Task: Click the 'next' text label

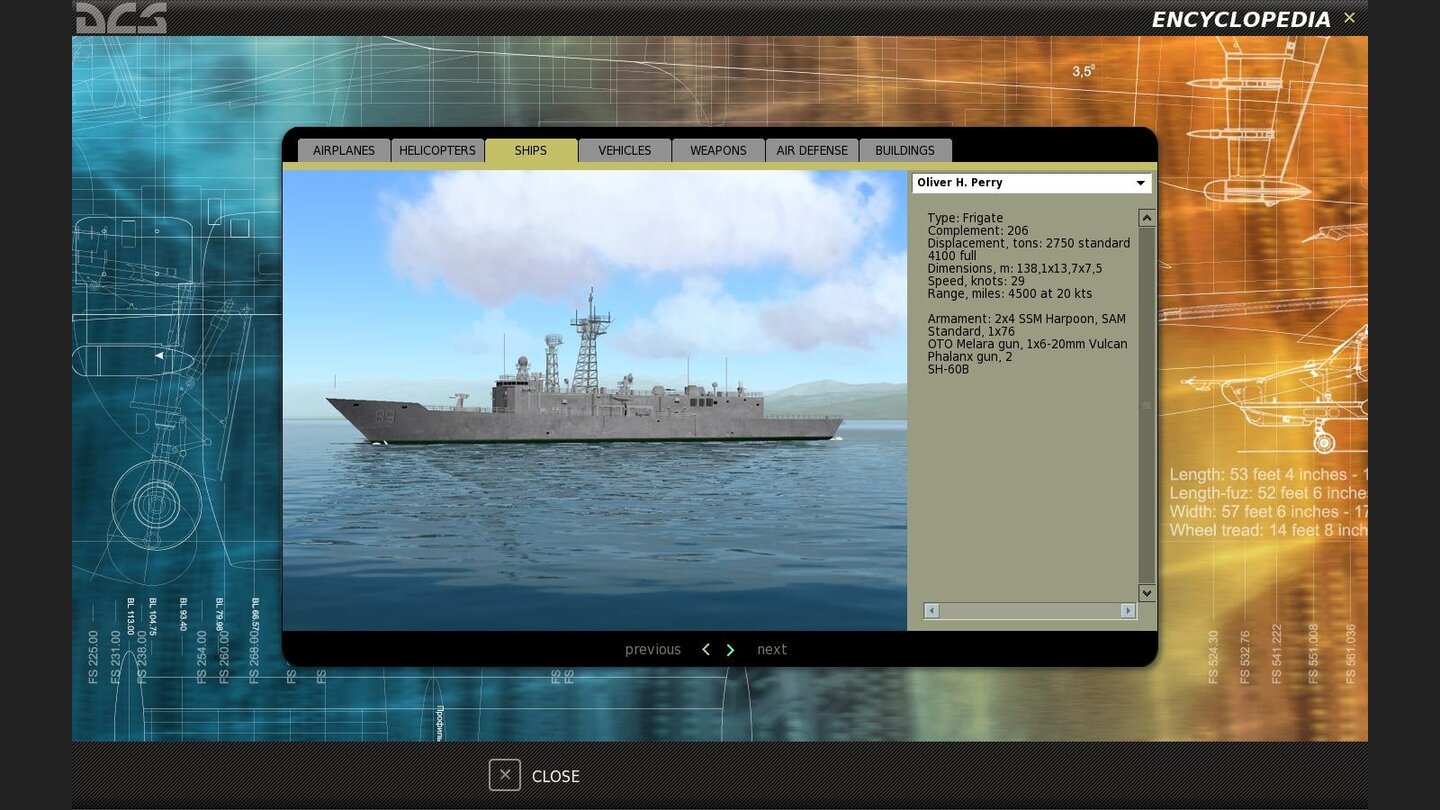Action: 772,650
